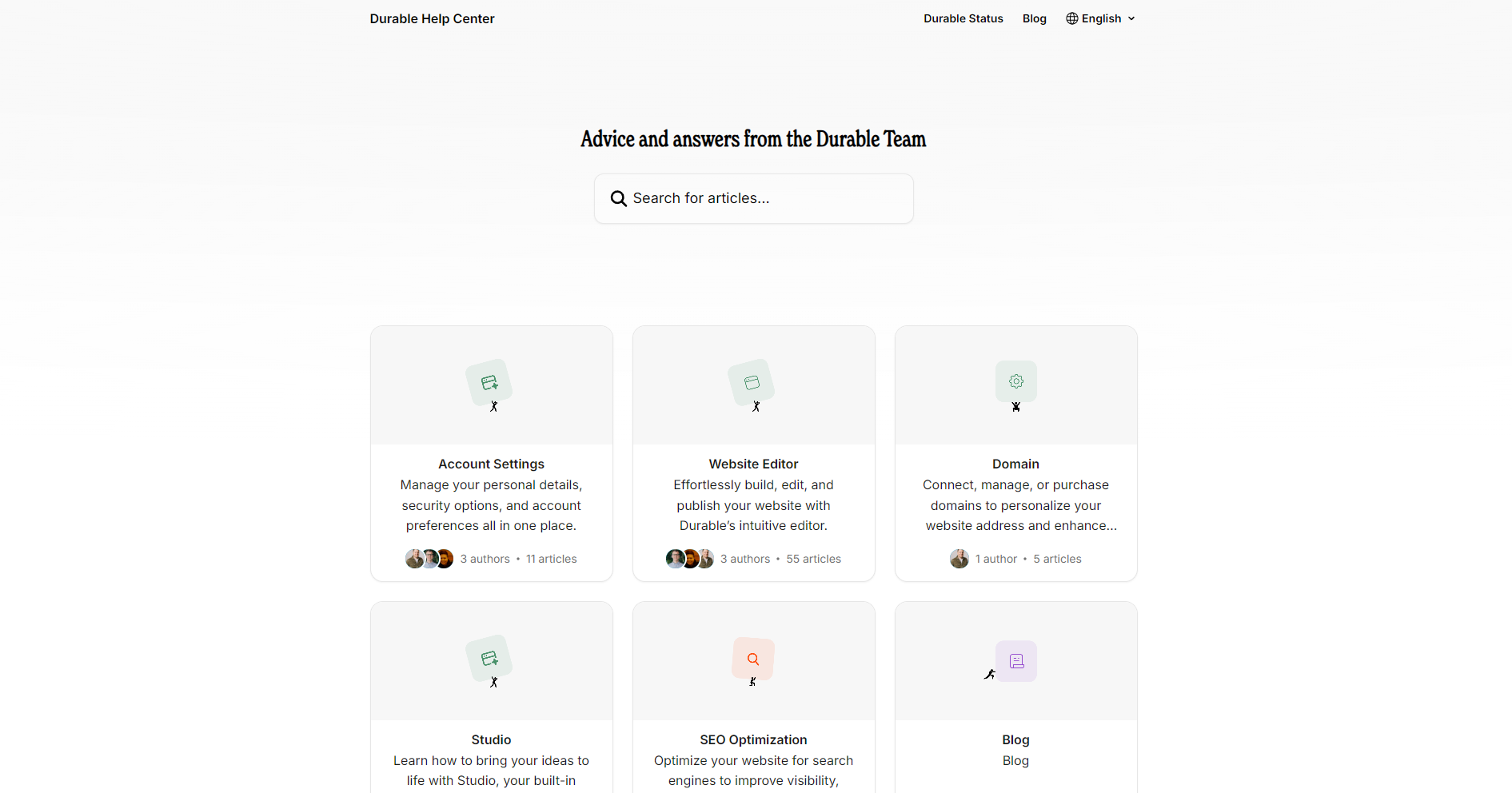Click the Domain author avatar
The height and width of the screenshot is (793, 1512).
pos(959,559)
